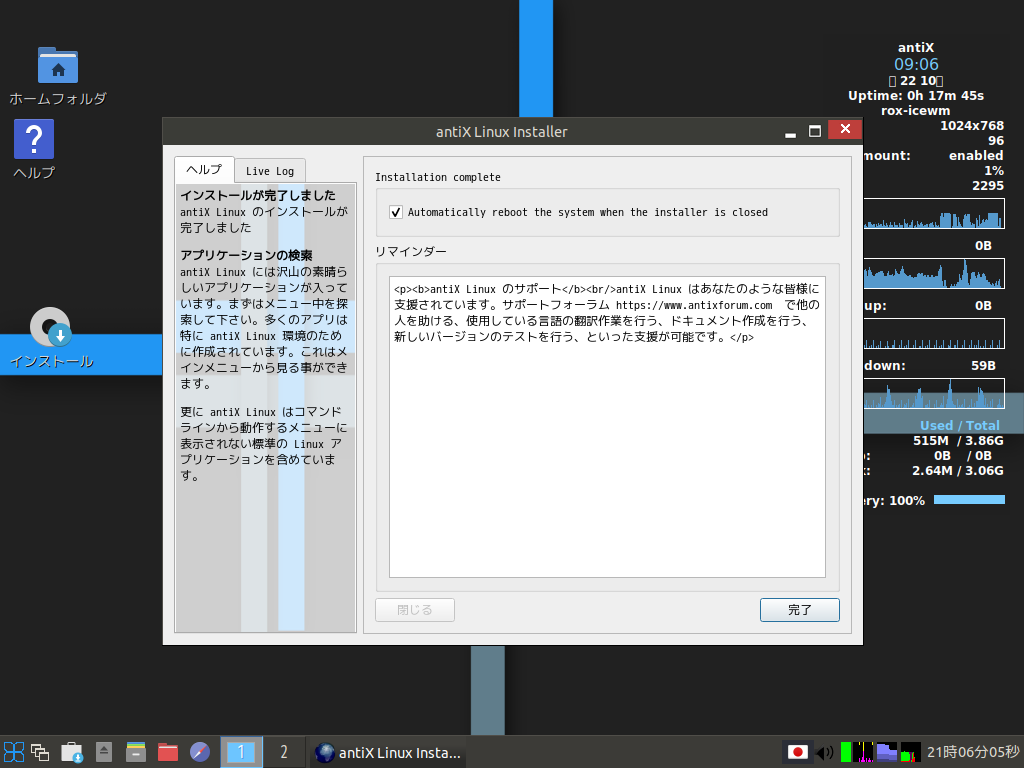Click the Used / Total header in conky

pyautogui.click(x=959, y=425)
